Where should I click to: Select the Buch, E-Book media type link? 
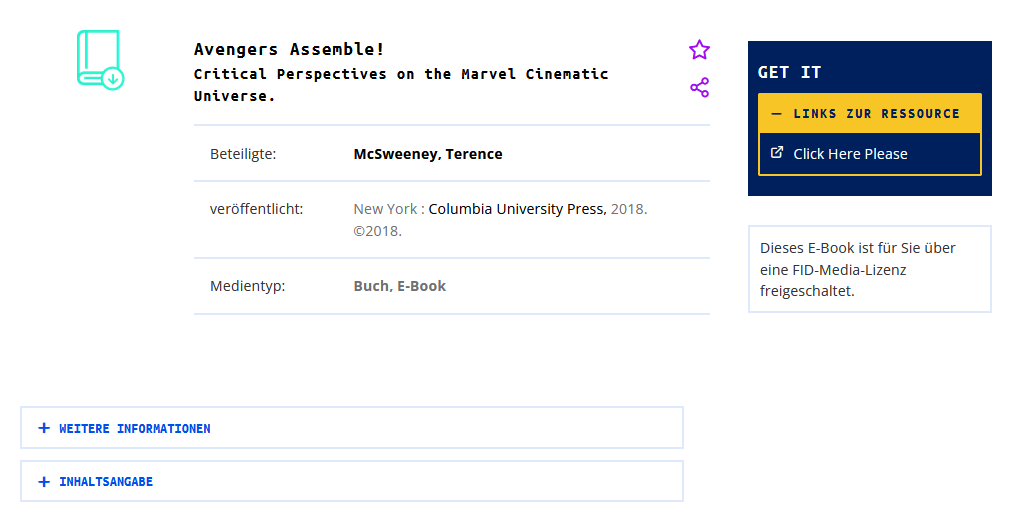pos(399,286)
